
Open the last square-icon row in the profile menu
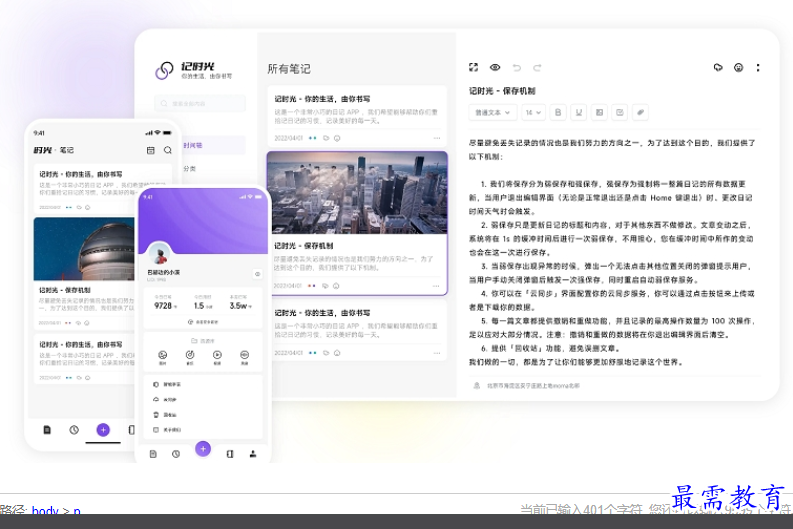click(203, 430)
